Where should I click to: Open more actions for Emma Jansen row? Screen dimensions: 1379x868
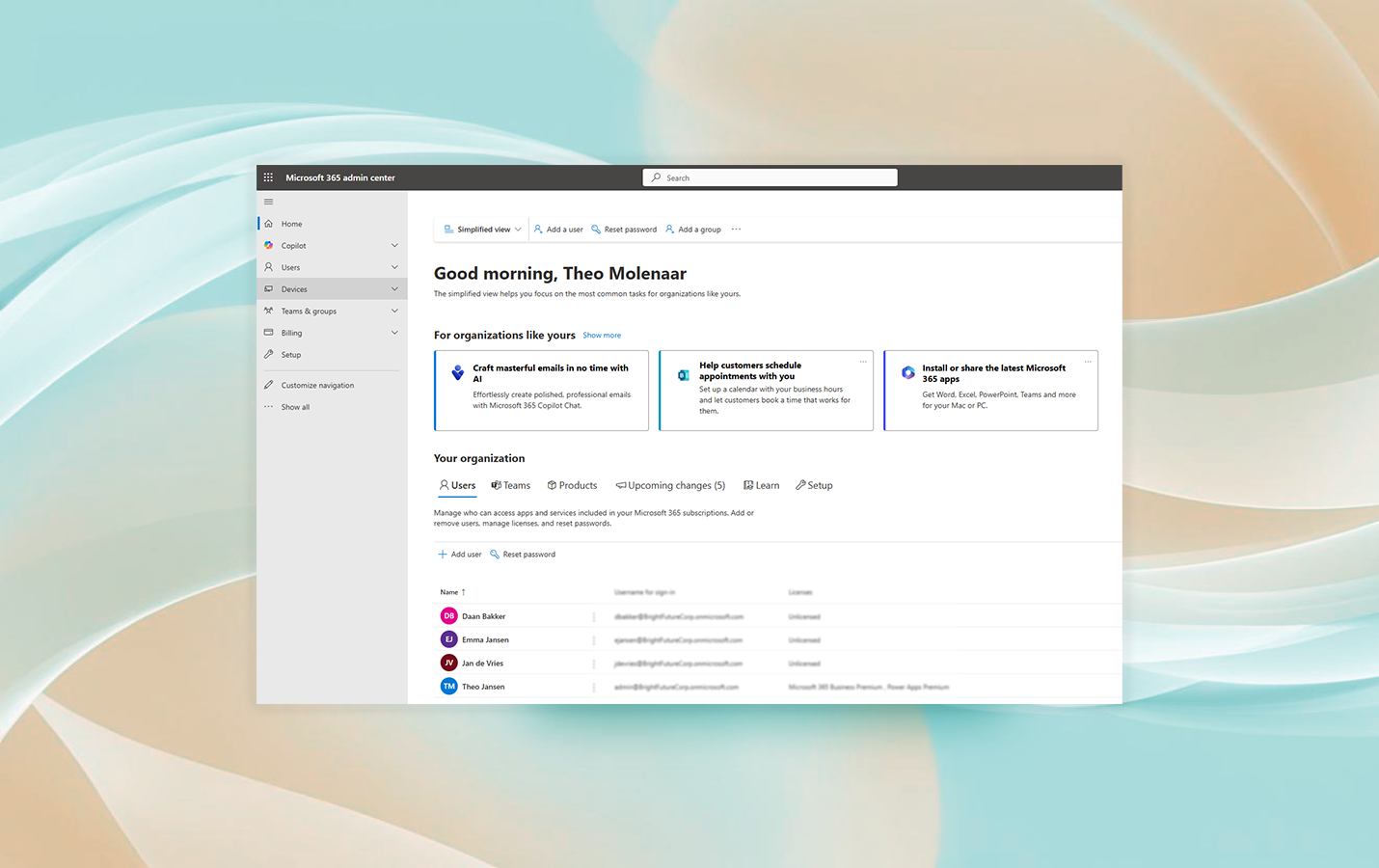pyautogui.click(x=594, y=640)
